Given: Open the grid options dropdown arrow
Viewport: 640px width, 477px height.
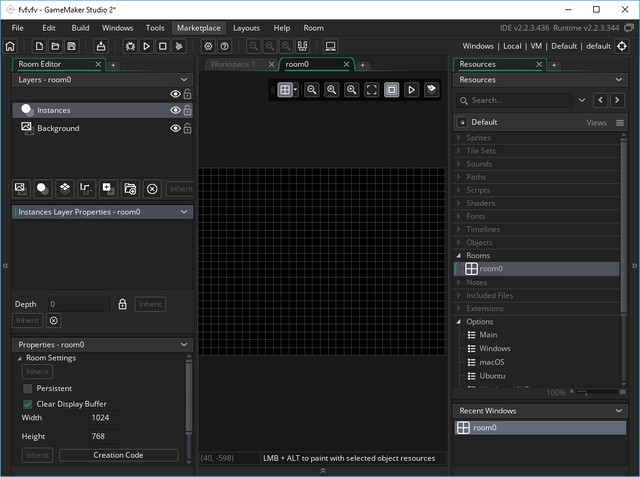Looking at the screenshot, I should (296, 90).
